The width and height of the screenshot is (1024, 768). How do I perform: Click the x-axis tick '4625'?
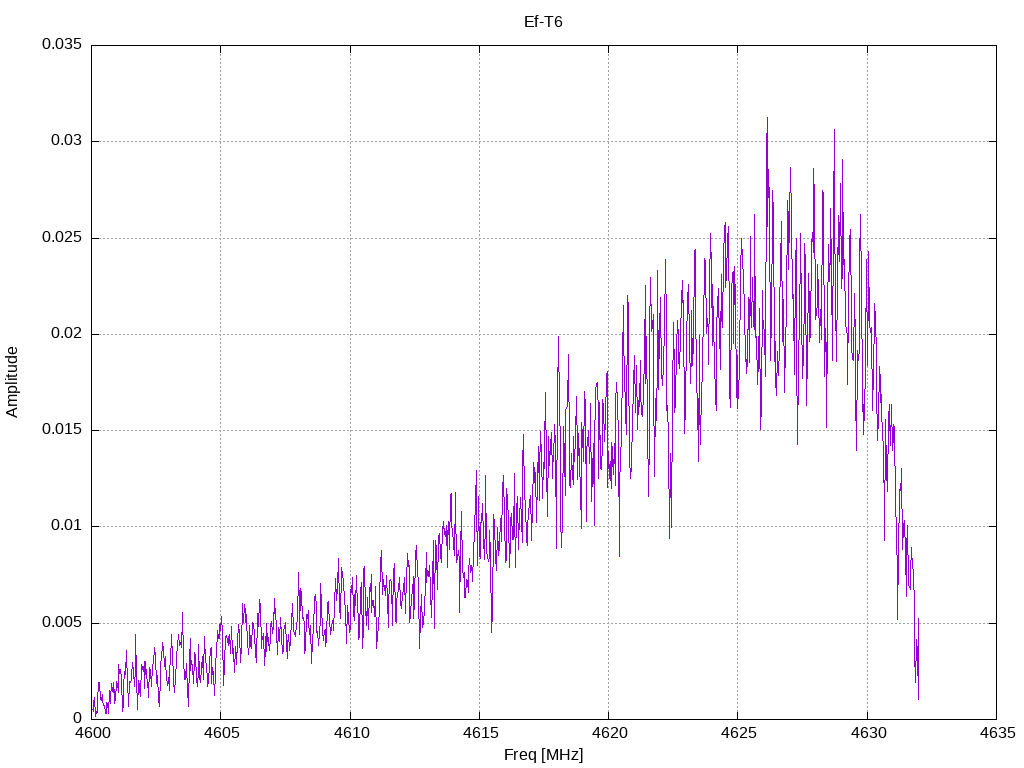pos(739,733)
